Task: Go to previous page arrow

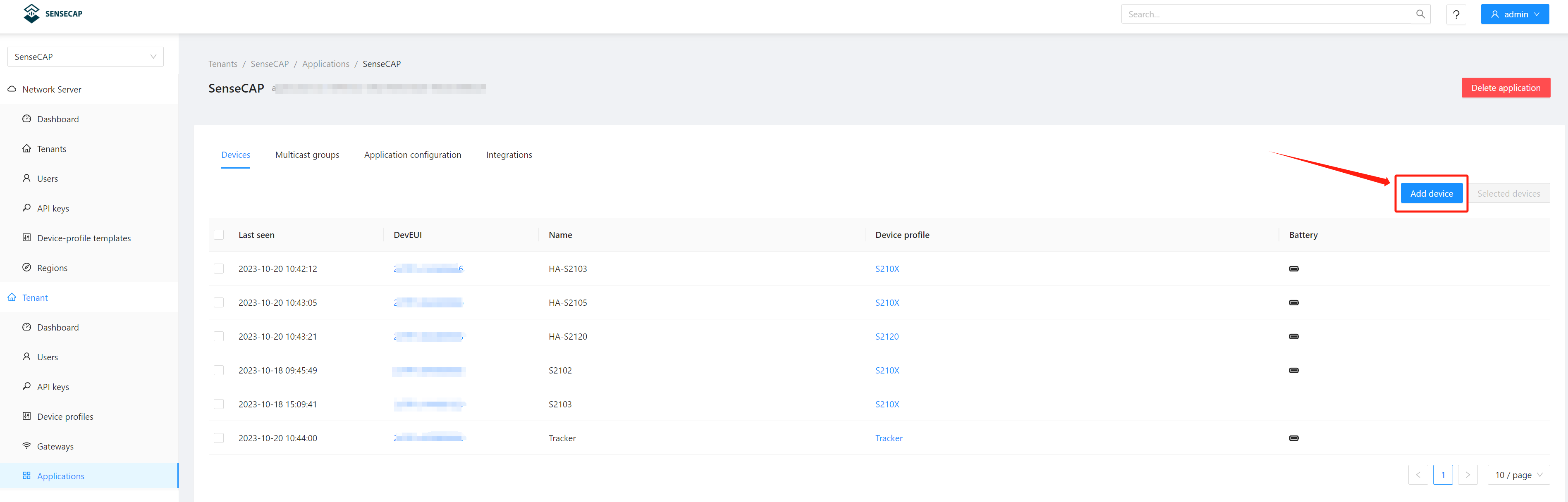Action: pyautogui.click(x=1418, y=475)
